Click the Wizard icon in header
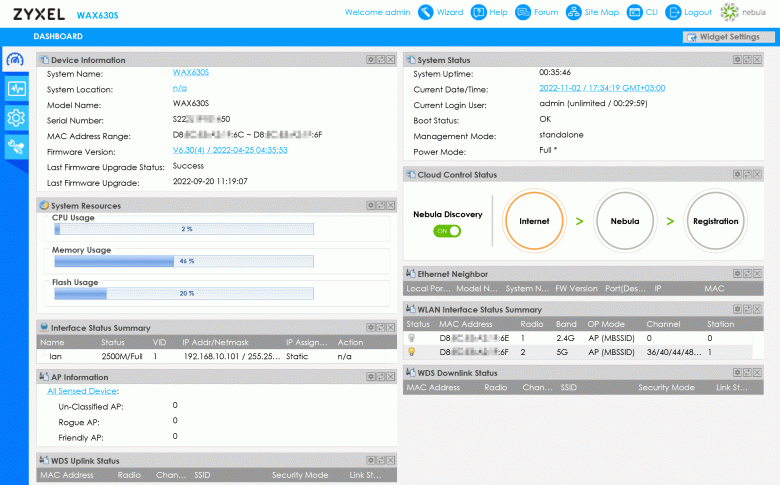This screenshot has height=485, width=780. [x=425, y=12]
